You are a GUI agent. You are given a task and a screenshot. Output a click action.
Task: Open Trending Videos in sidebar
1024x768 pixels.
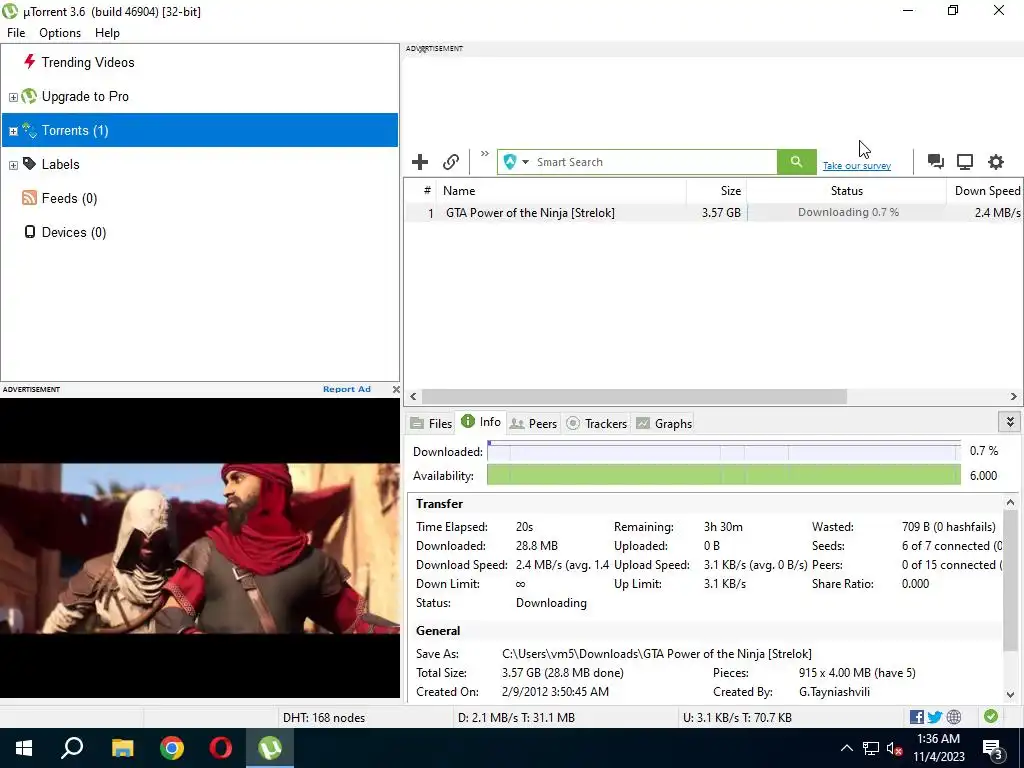coord(88,62)
